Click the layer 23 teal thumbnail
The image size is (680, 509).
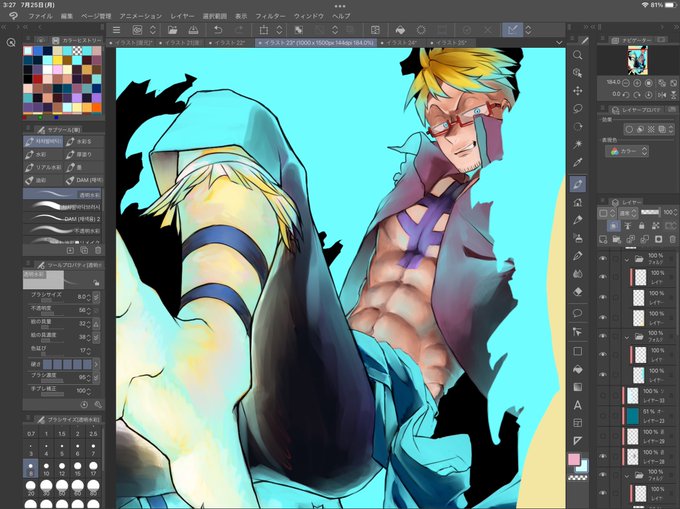(633, 416)
